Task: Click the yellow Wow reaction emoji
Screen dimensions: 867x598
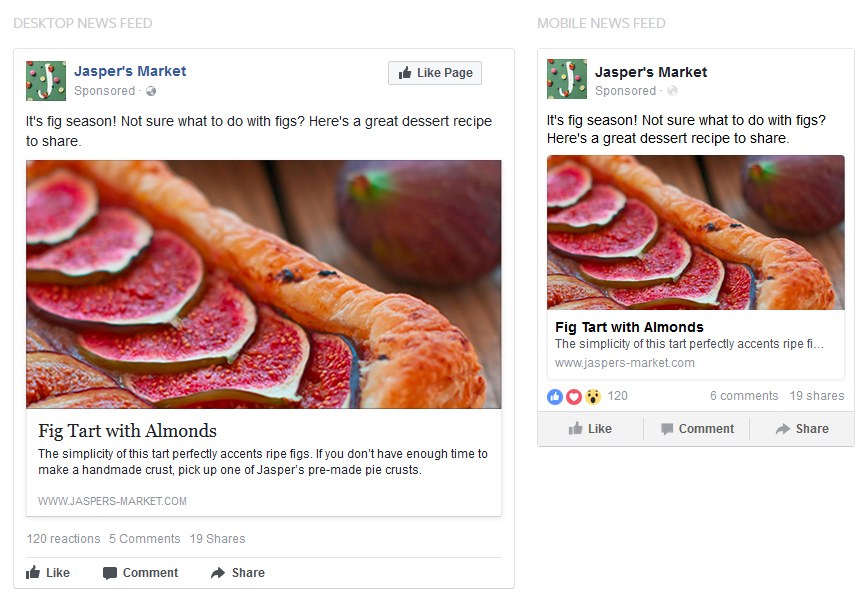Action: tap(593, 396)
